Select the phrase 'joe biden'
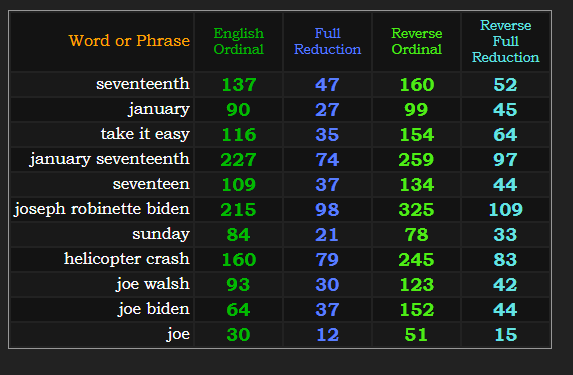Viewport: 573px width, 375px height. [x=154, y=309]
